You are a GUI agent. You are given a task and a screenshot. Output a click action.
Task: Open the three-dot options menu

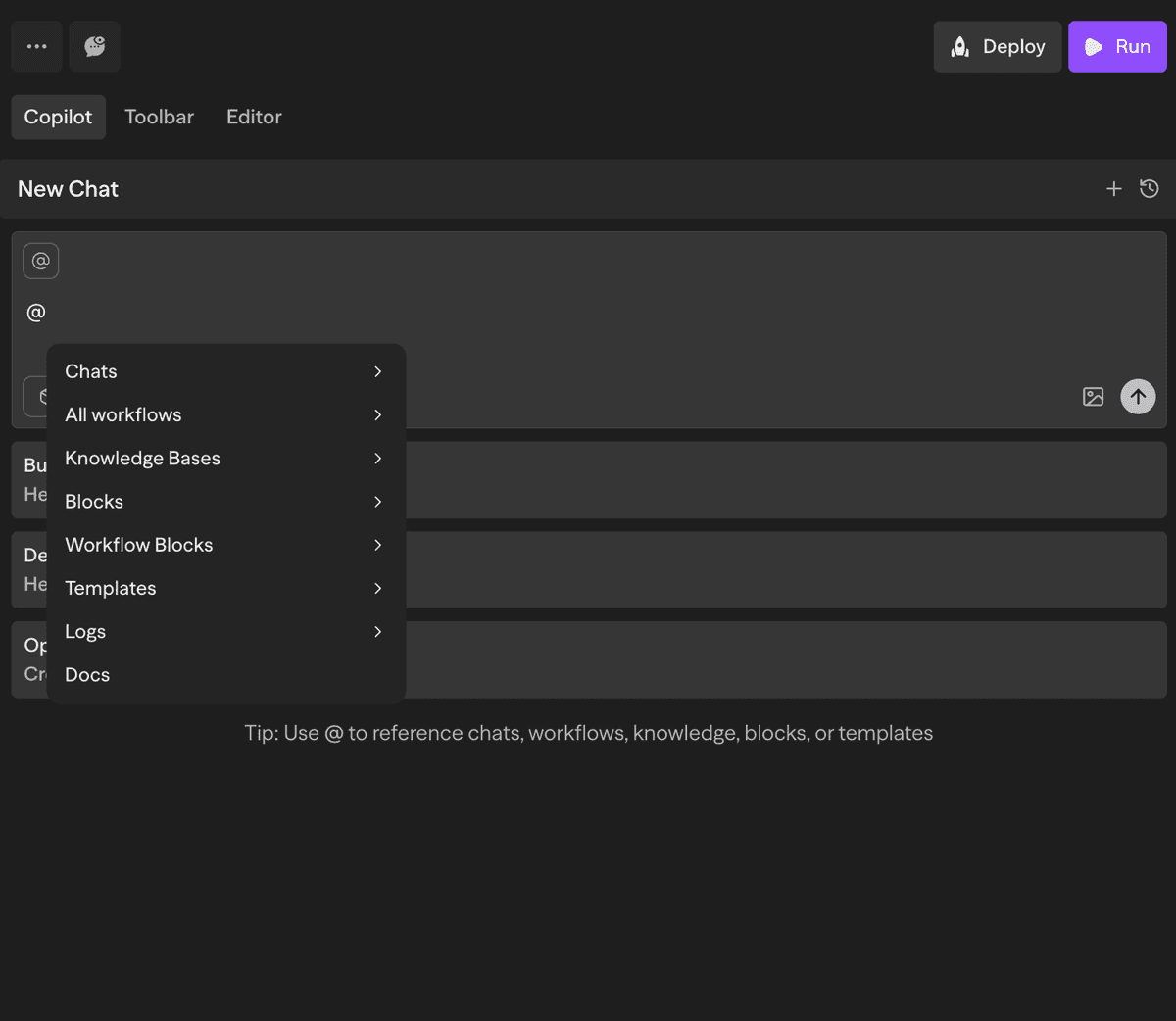36,46
